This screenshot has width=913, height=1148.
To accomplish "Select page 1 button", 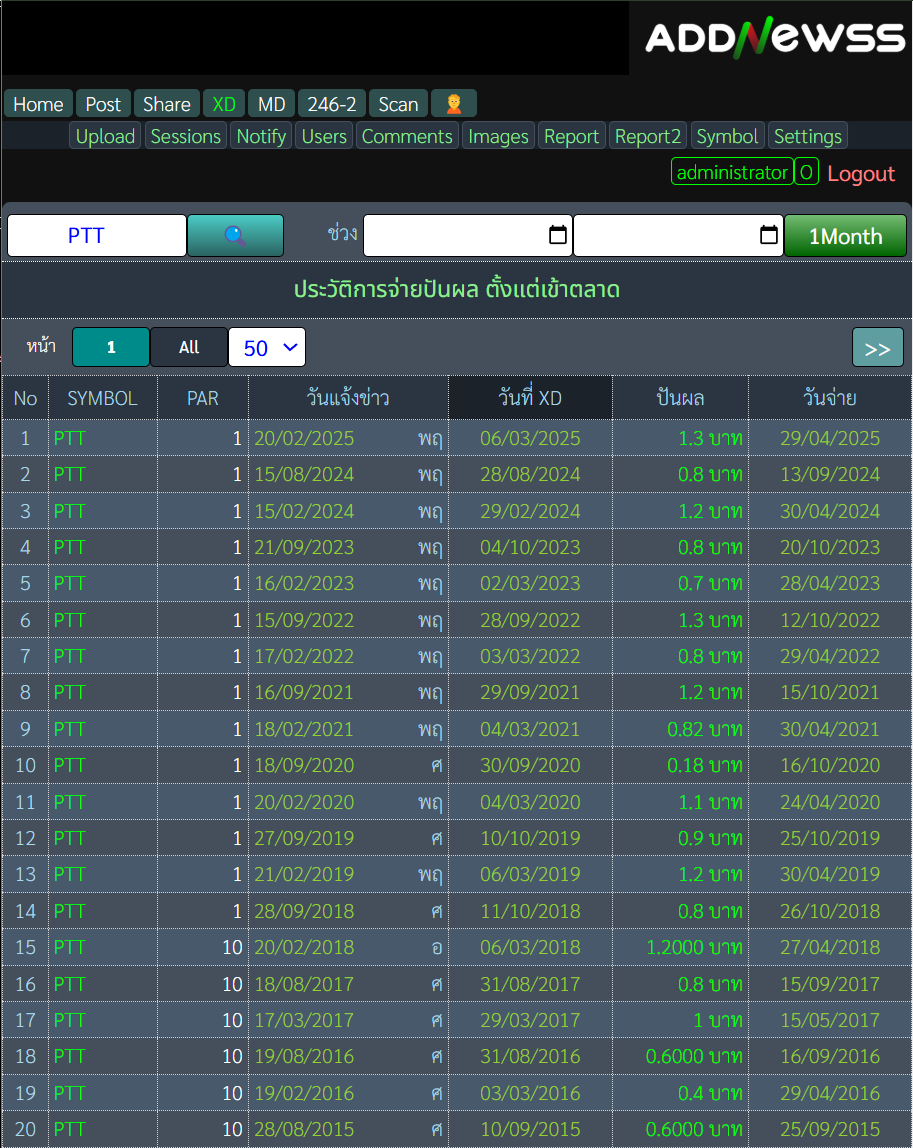I will (111, 347).
